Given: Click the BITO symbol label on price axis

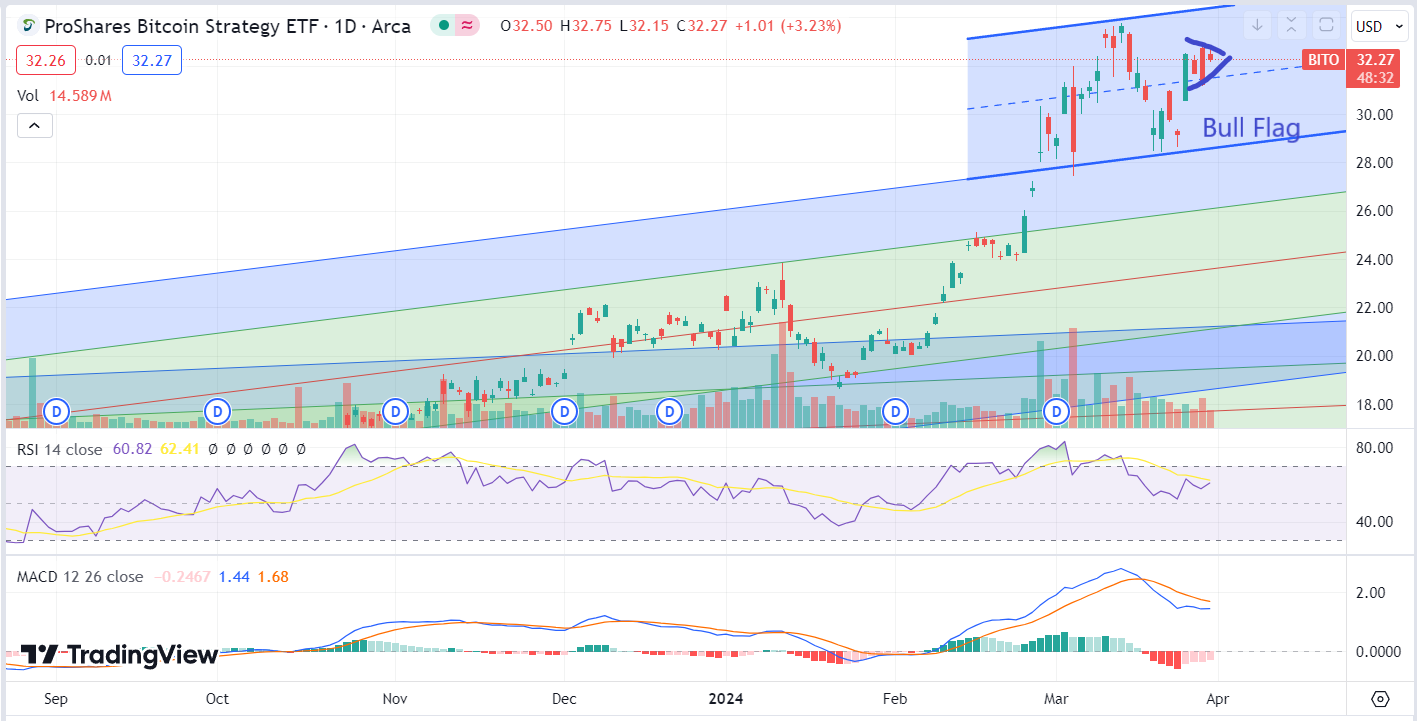Looking at the screenshot, I should [1324, 60].
